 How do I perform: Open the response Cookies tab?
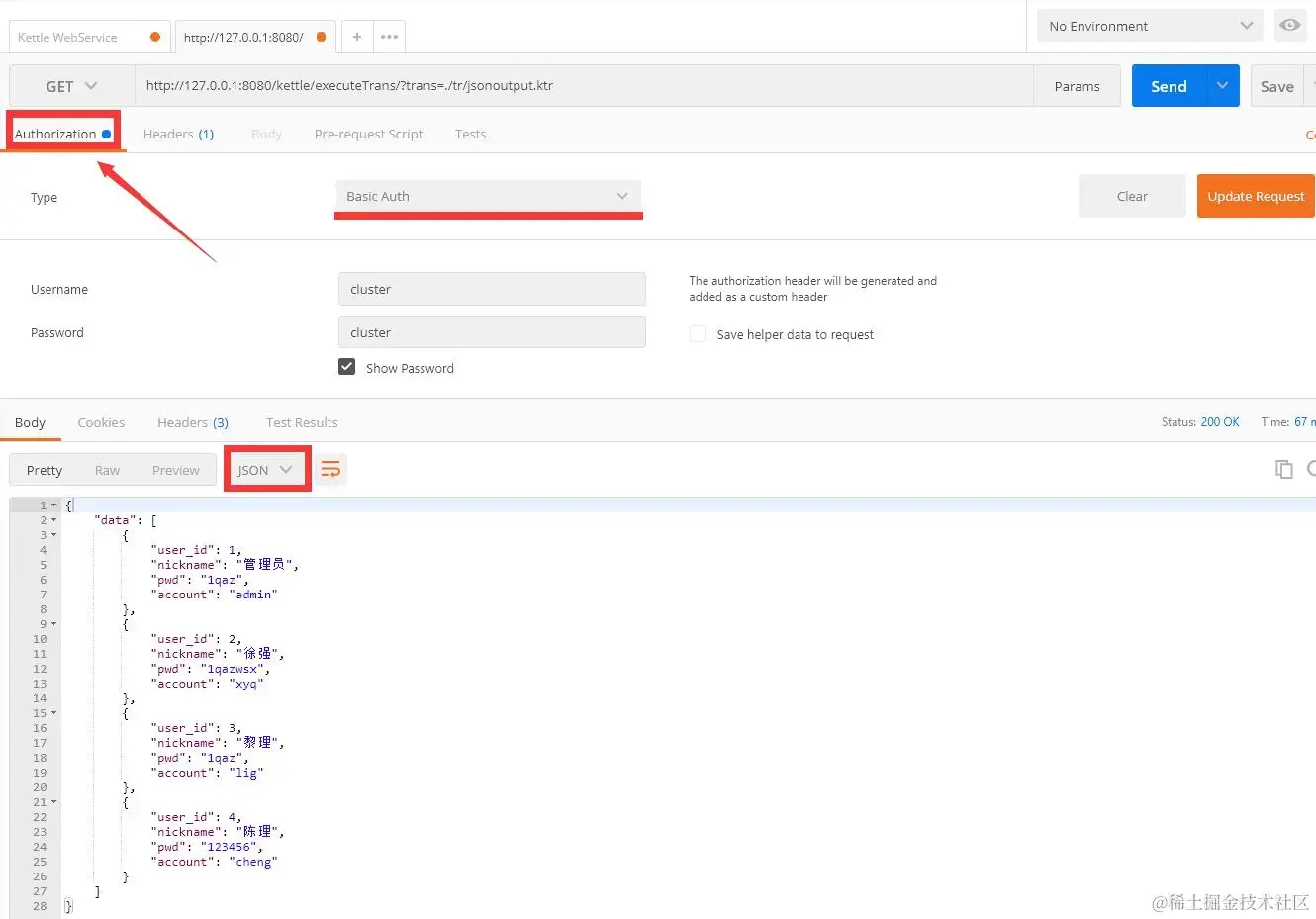pos(101,422)
